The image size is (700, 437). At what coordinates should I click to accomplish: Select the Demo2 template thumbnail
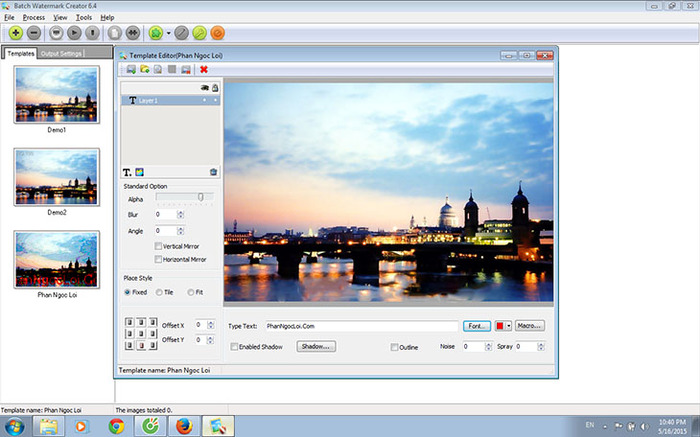pos(57,176)
